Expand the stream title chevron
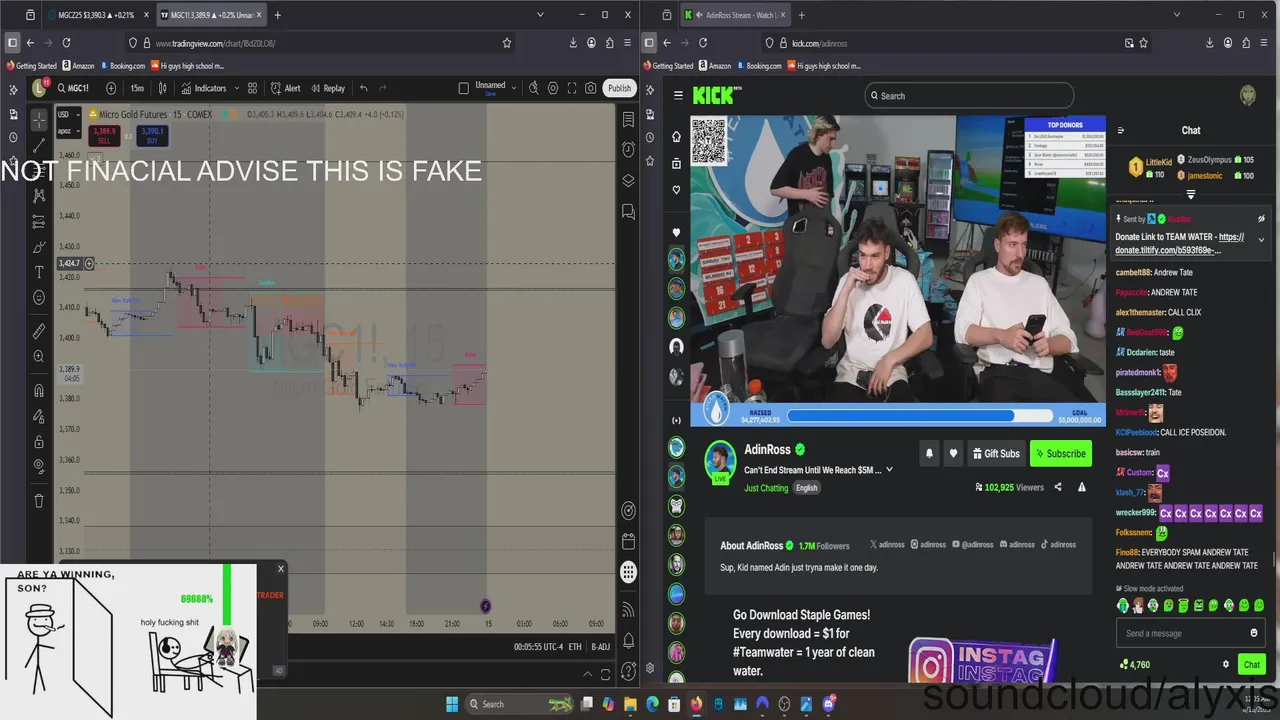Viewport: 1280px width, 720px height. coord(889,470)
